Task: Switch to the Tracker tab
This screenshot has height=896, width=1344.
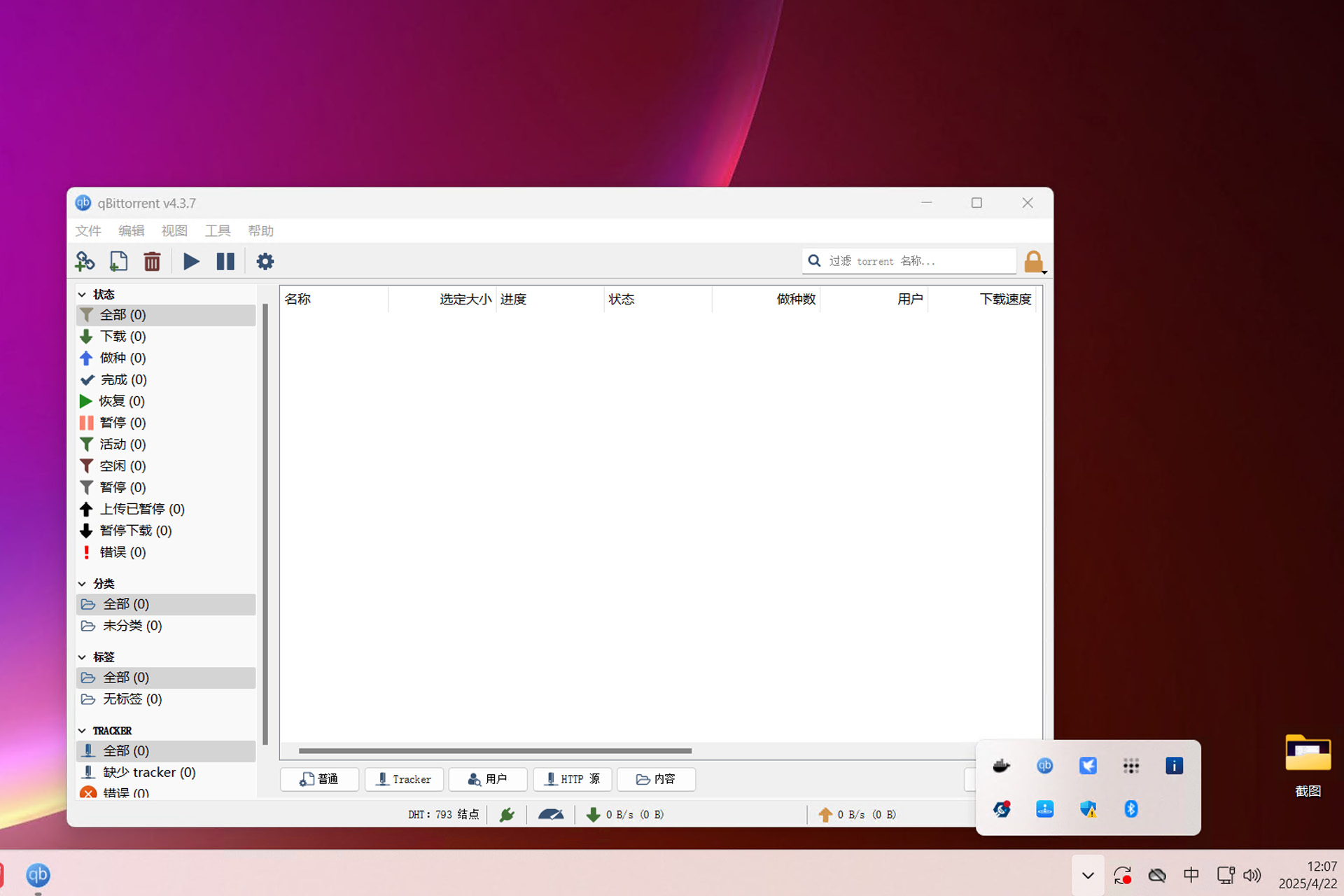Action: pos(404,779)
